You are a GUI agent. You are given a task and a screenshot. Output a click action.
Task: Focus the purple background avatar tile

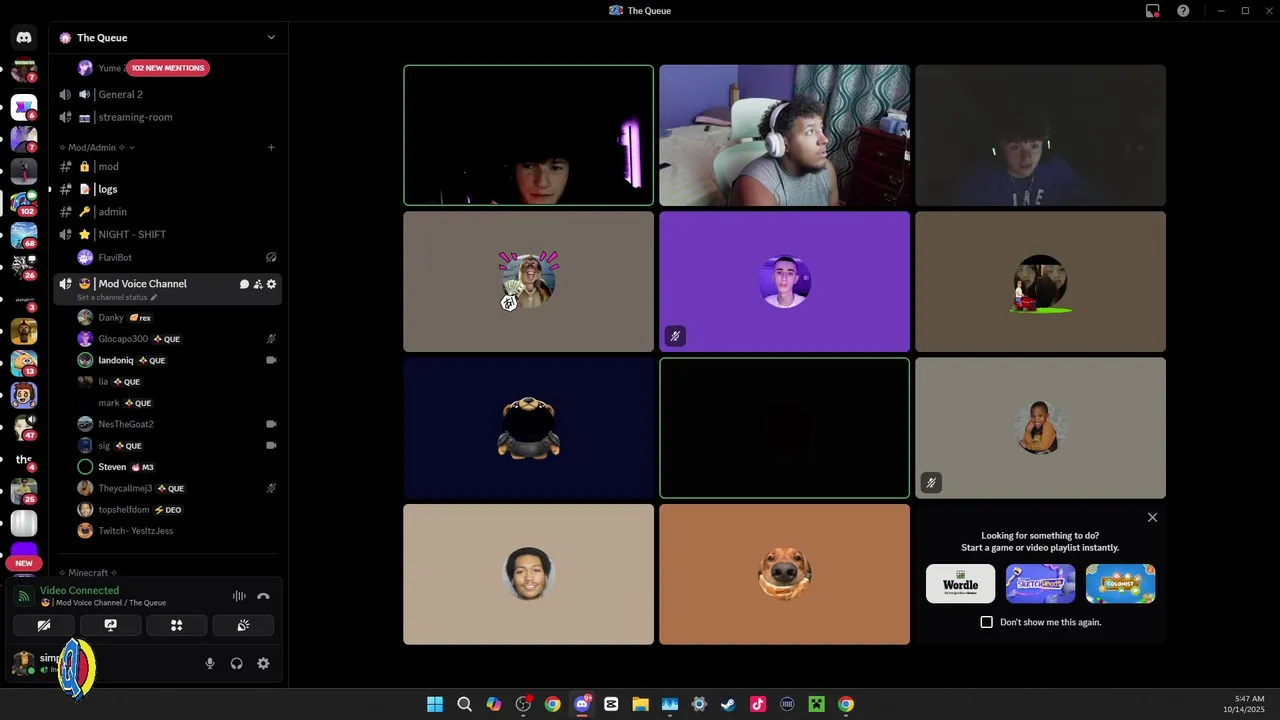pos(784,281)
